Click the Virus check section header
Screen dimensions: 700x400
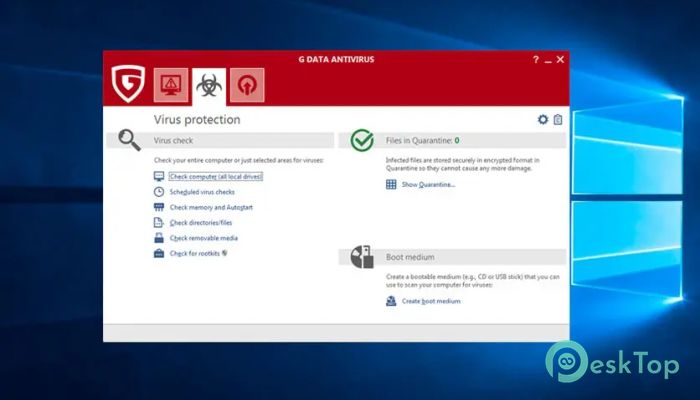click(220, 140)
